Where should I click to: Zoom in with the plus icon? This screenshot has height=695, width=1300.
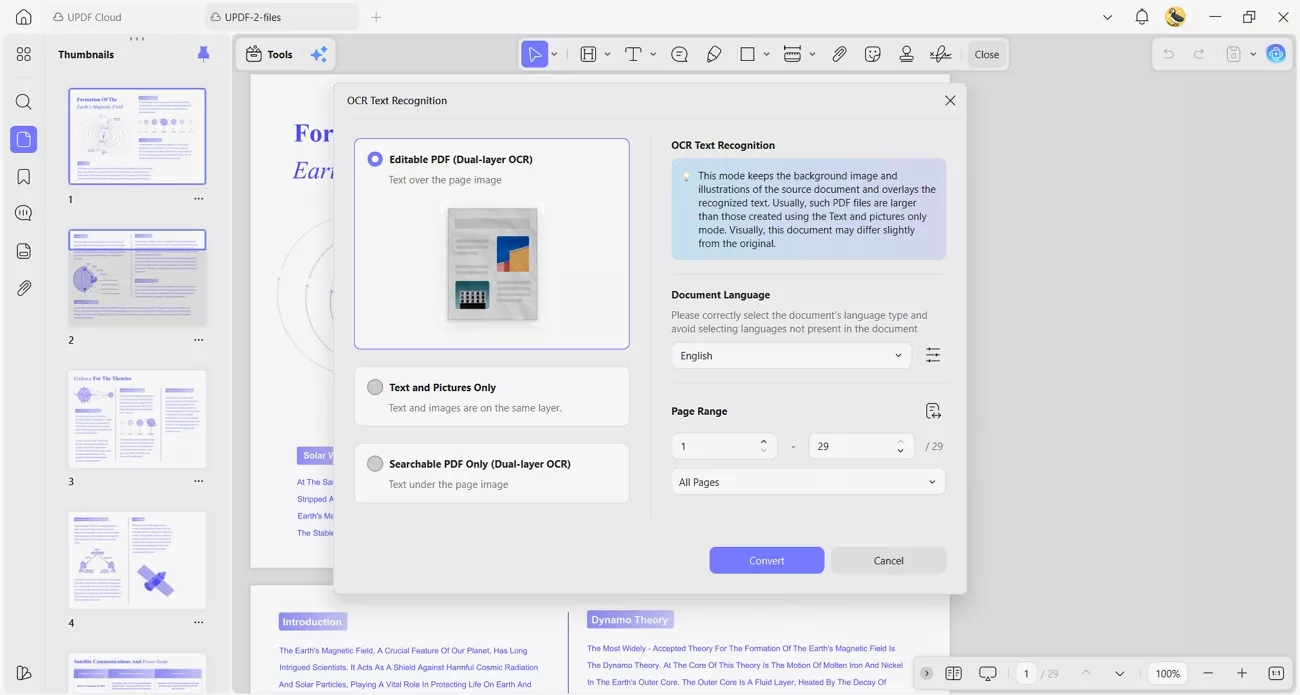[x=1242, y=673]
